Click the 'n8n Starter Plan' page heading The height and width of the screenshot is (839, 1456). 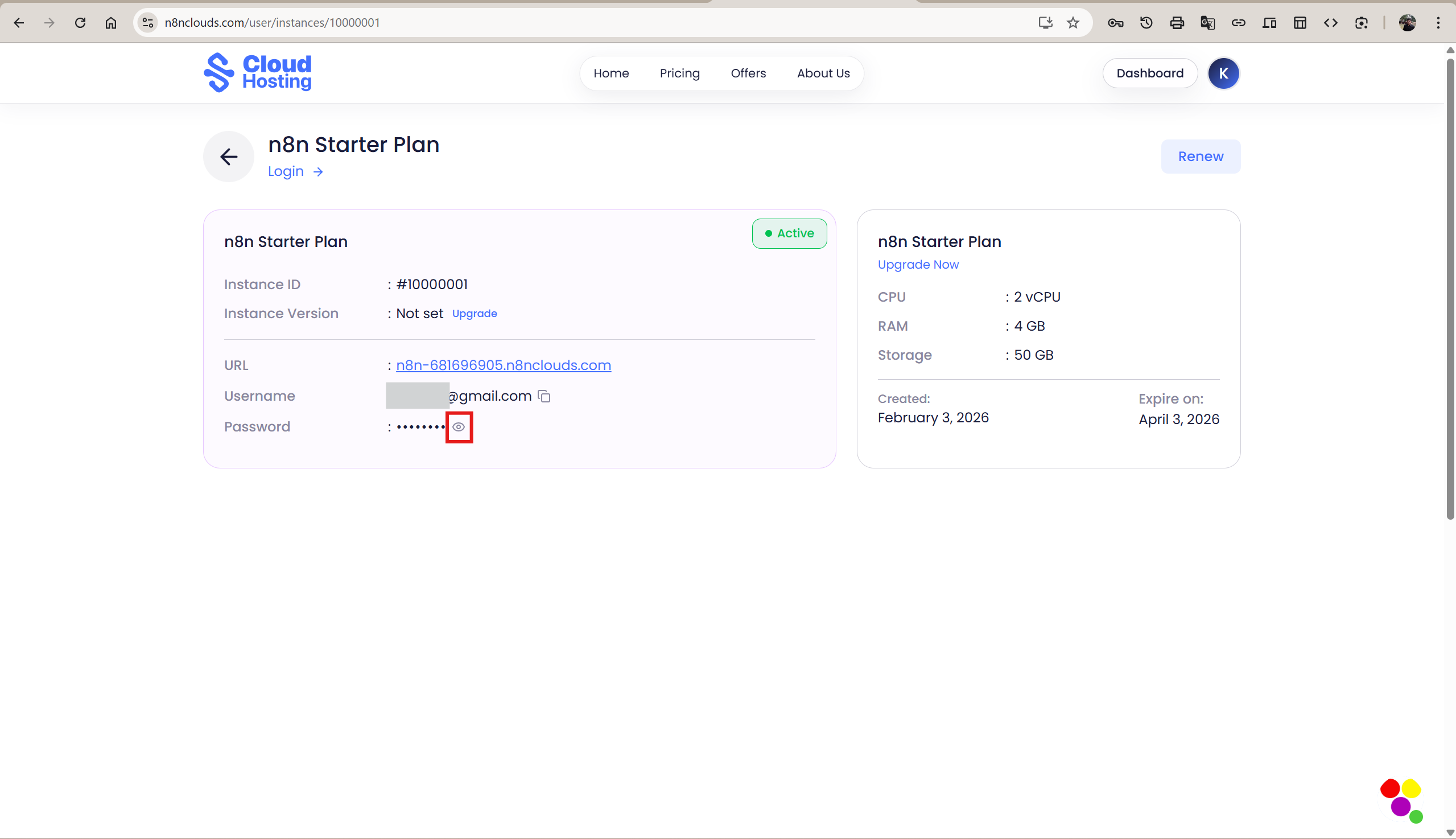354,144
